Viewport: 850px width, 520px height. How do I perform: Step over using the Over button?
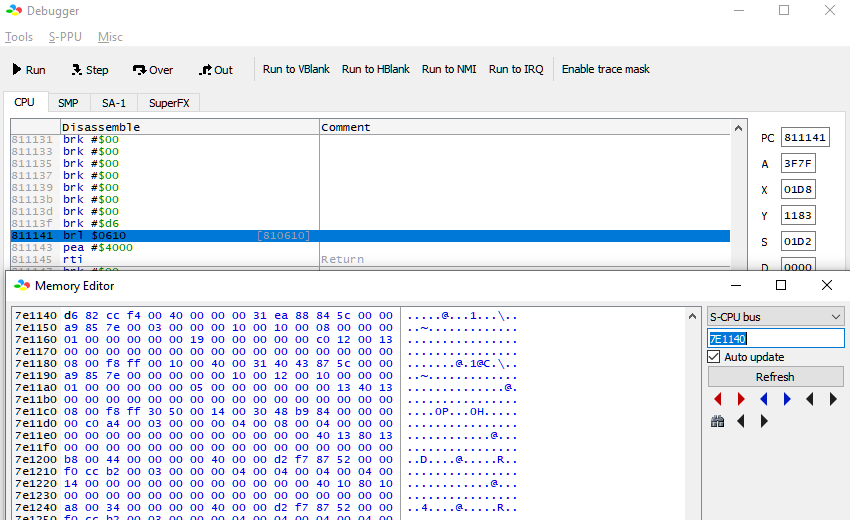click(153, 69)
